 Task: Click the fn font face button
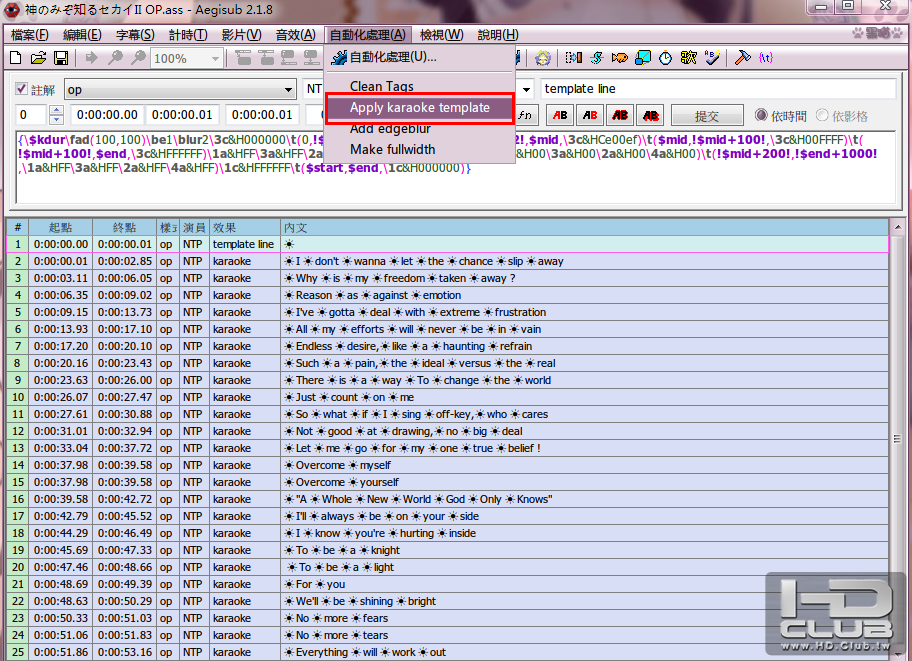525,115
